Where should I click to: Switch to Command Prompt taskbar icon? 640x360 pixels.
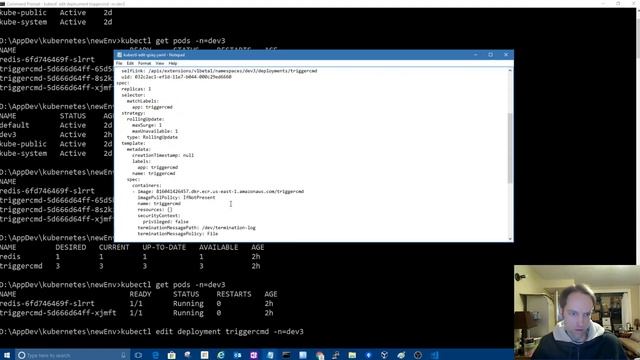(286, 355)
